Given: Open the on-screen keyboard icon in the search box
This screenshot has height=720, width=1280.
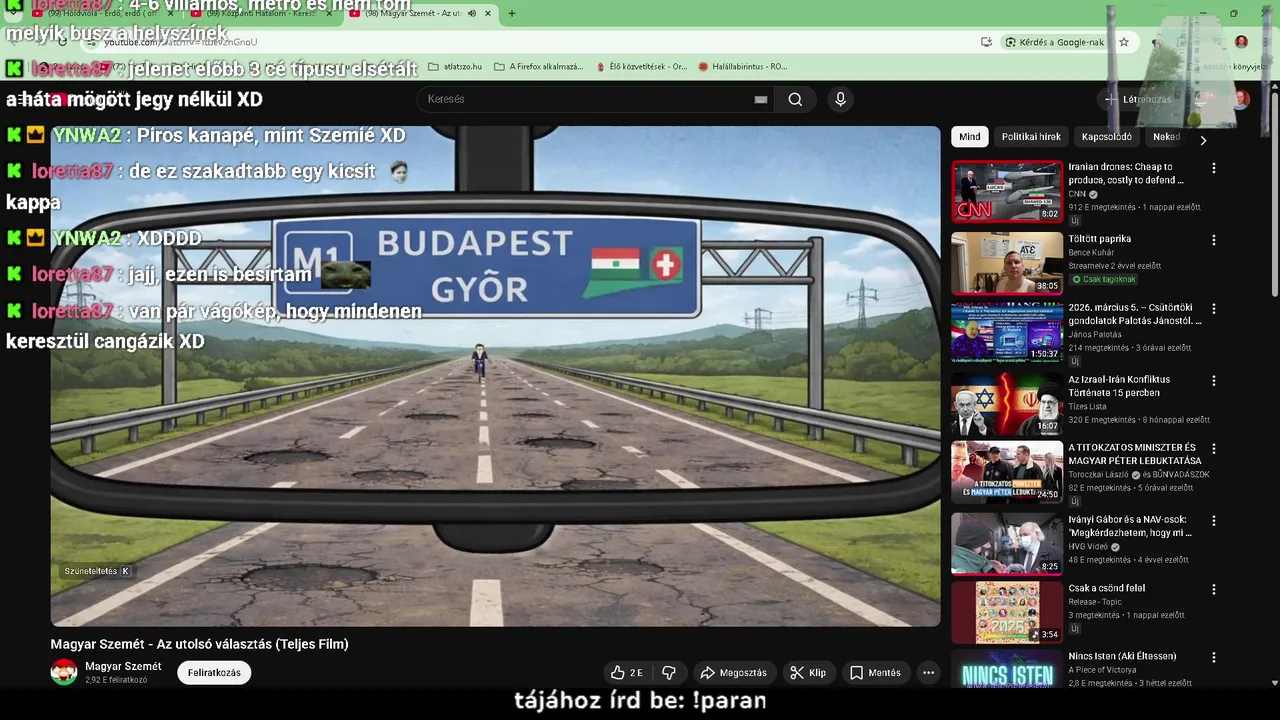Looking at the screenshot, I should [x=761, y=99].
